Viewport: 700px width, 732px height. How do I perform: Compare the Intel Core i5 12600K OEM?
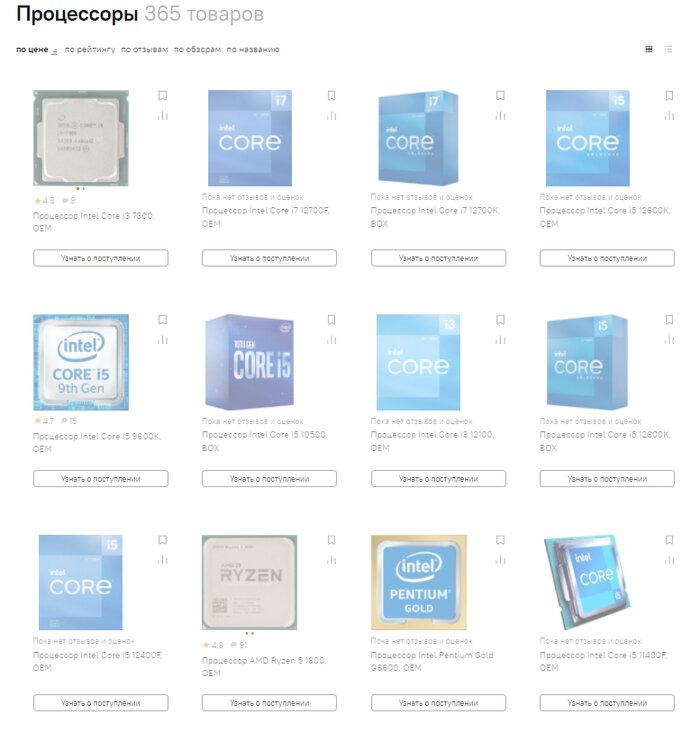(669, 115)
